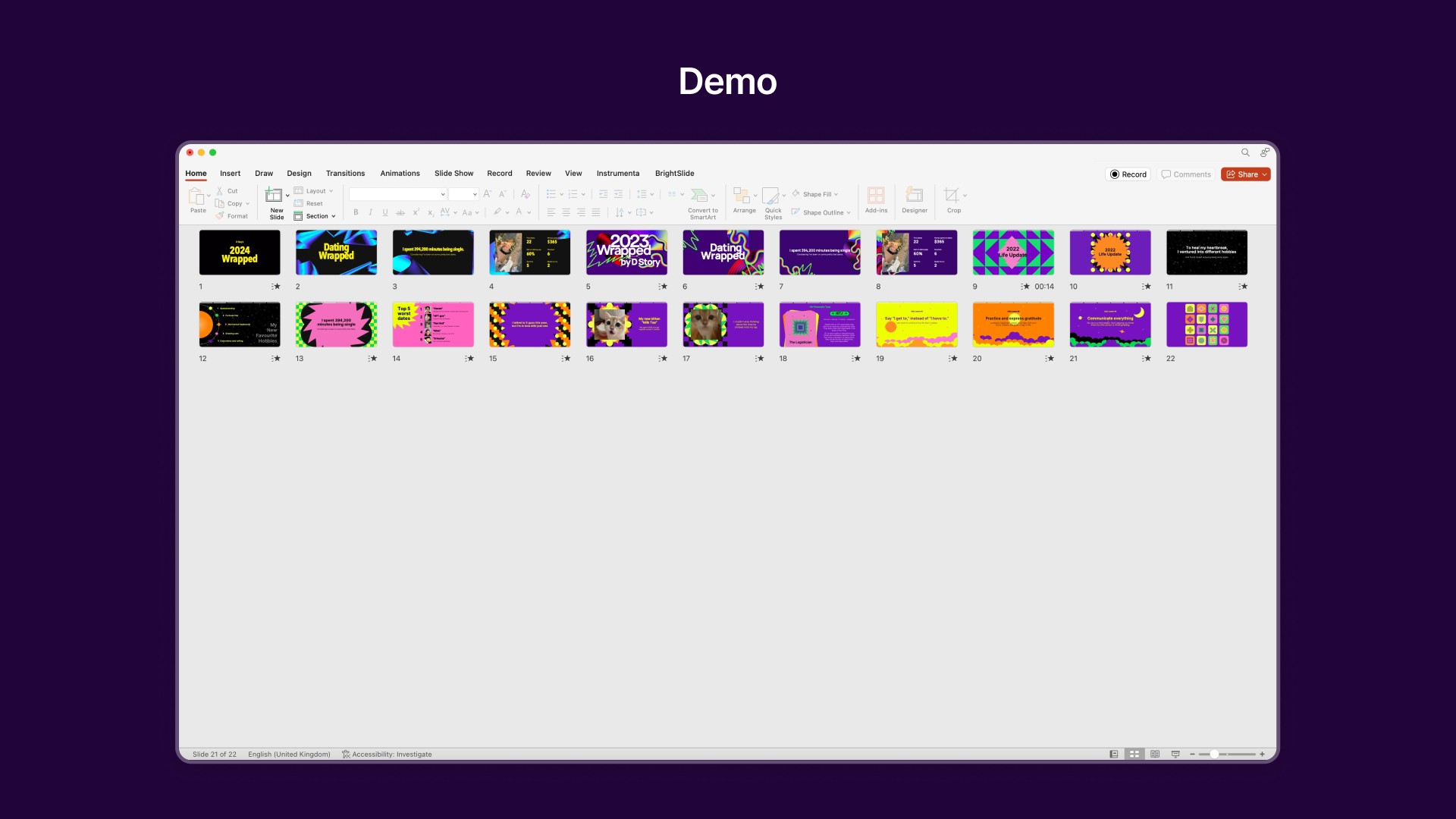This screenshot has width=1456, height=819.
Task: Open the Designer pane
Action: [x=915, y=196]
